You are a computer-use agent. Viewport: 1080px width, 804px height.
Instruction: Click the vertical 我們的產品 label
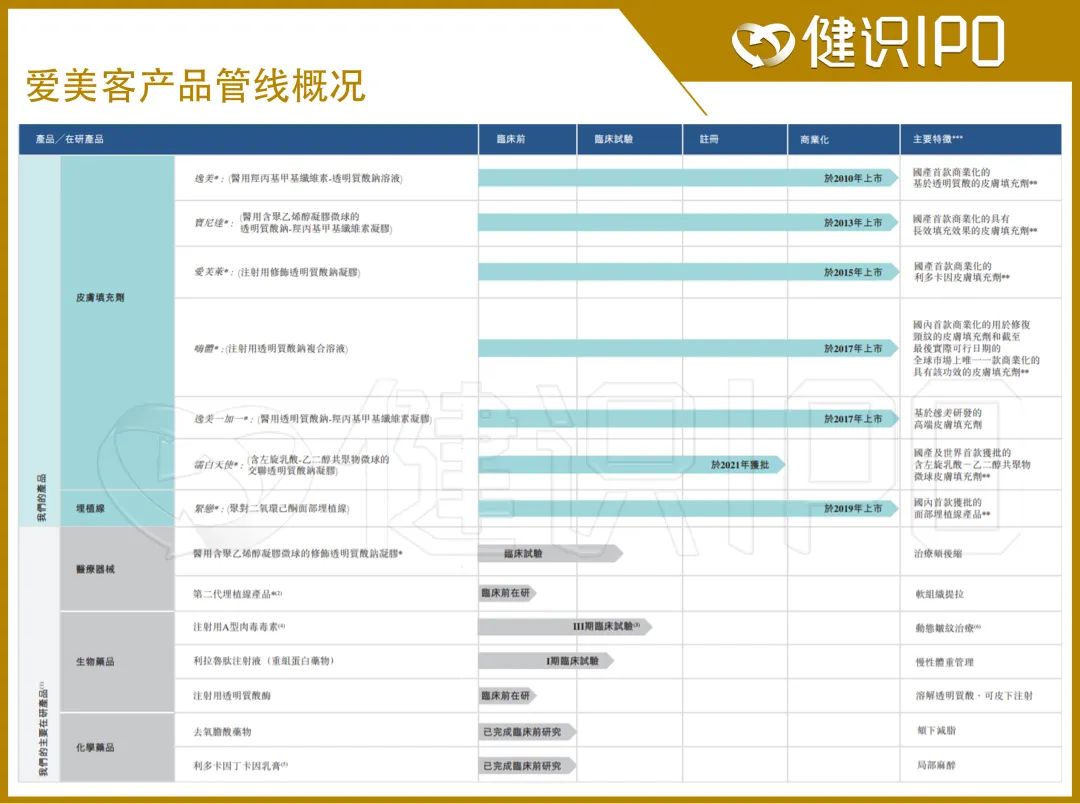42,497
